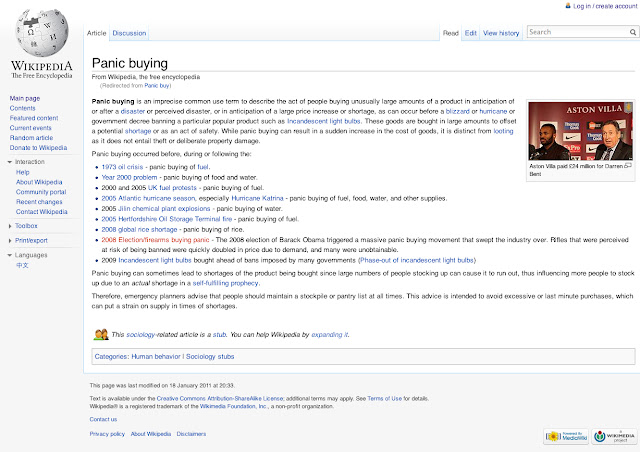Image resolution: width=640 pixels, height=452 pixels.
Task: Expand the Print/export sidebar section
Action: pyautogui.click(x=10, y=240)
